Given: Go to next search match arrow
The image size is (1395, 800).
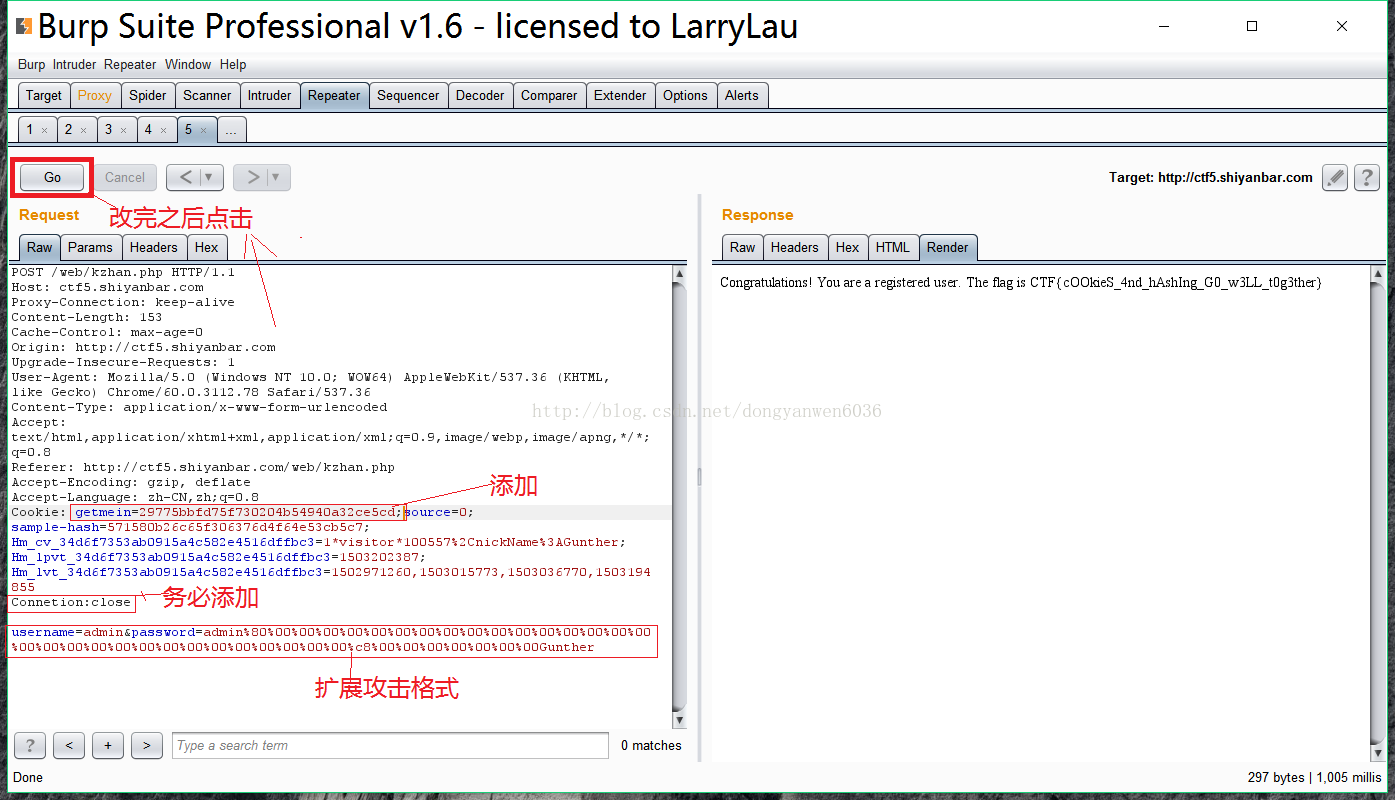Looking at the screenshot, I should (147, 745).
